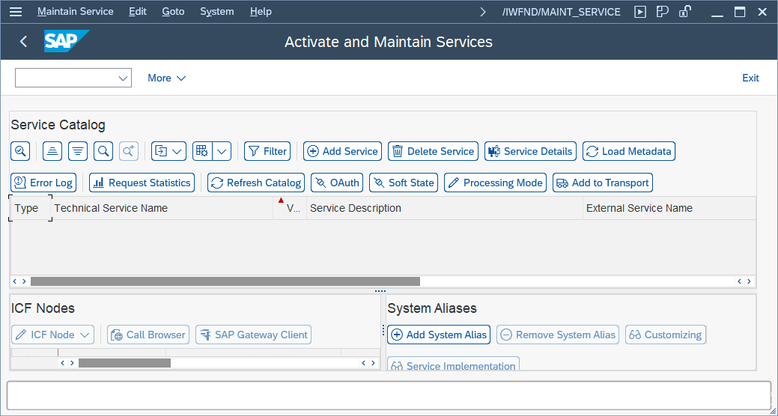Open the Maintain Service menu
The width and height of the screenshot is (778, 416).
(76, 12)
